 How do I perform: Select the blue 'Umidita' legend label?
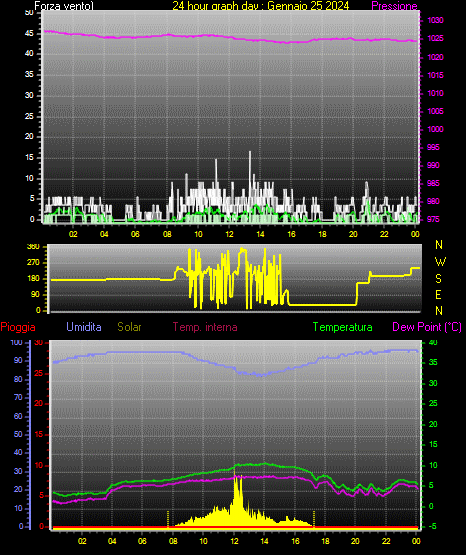click(84, 327)
